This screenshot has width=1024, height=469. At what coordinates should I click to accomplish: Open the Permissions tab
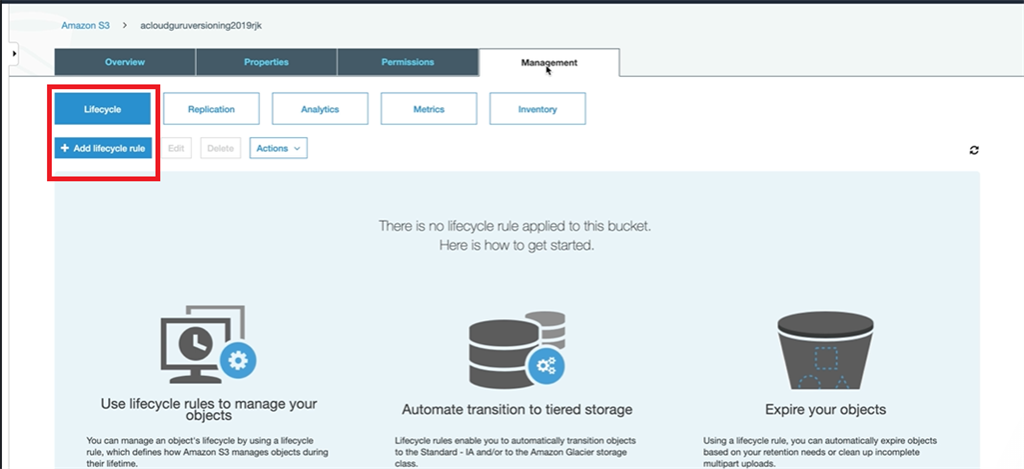pyautogui.click(x=408, y=62)
